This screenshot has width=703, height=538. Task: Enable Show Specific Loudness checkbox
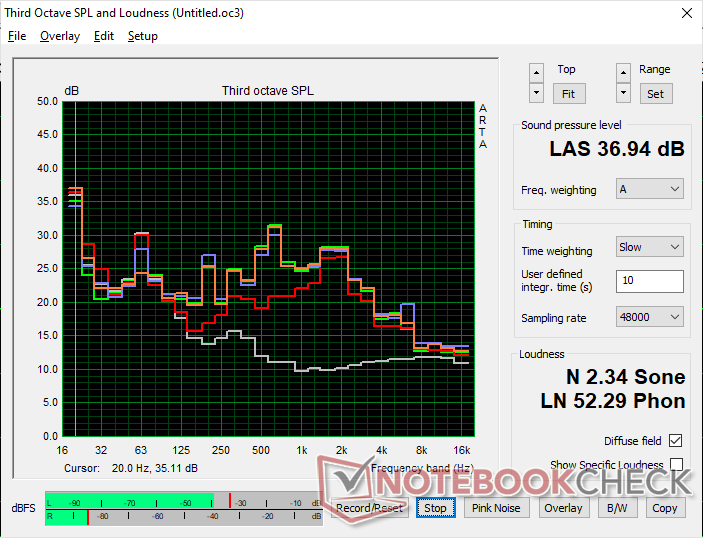676,464
